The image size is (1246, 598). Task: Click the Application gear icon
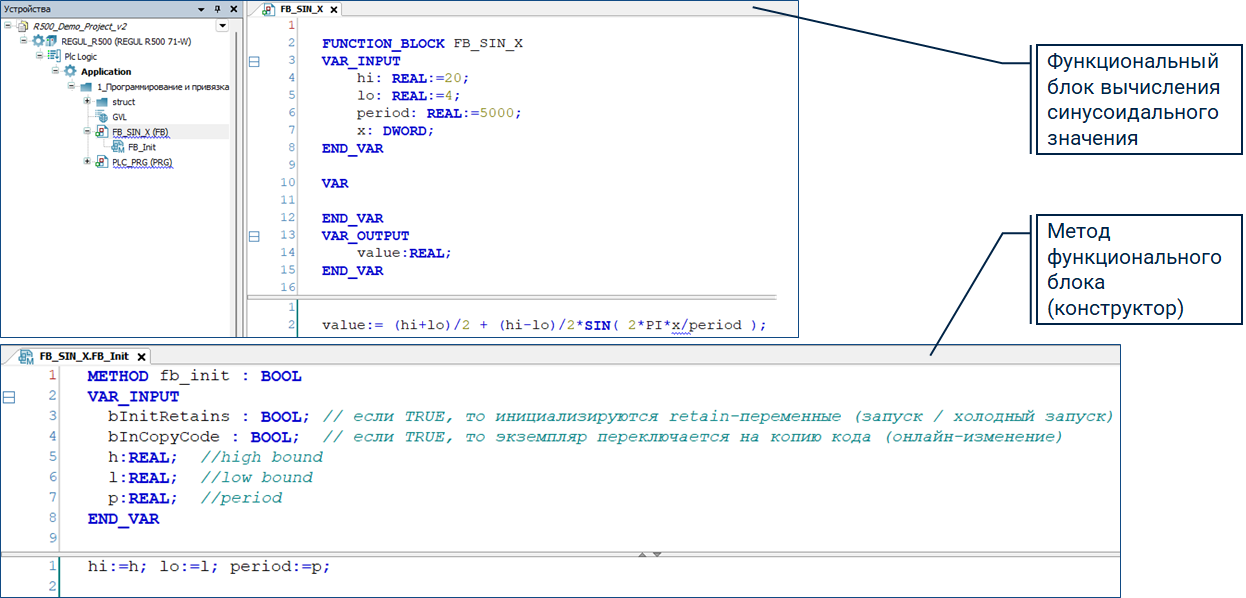click(x=70, y=72)
